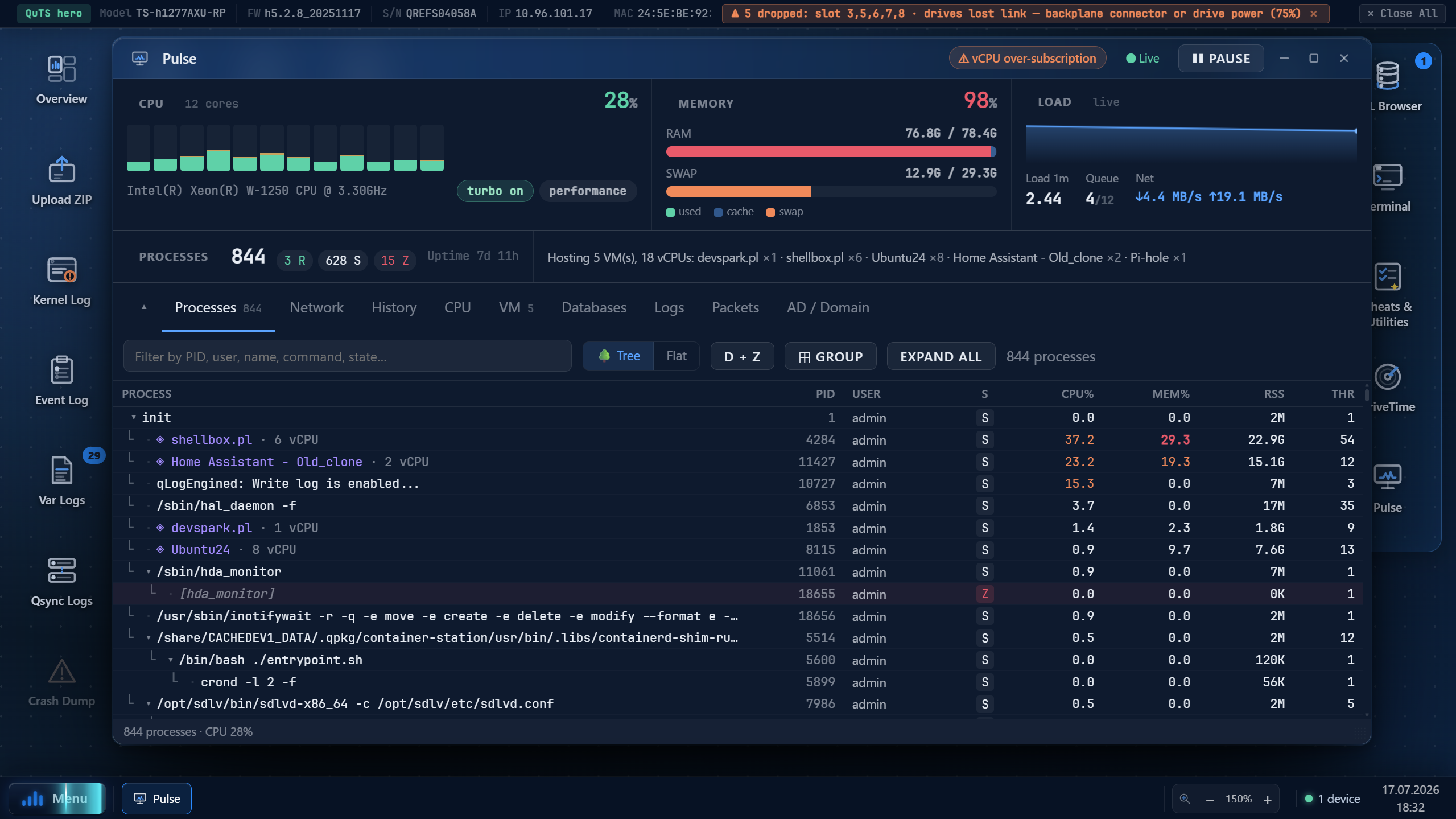Filter processes by running state 3 R
The image size is (1456, 819).
295,260
